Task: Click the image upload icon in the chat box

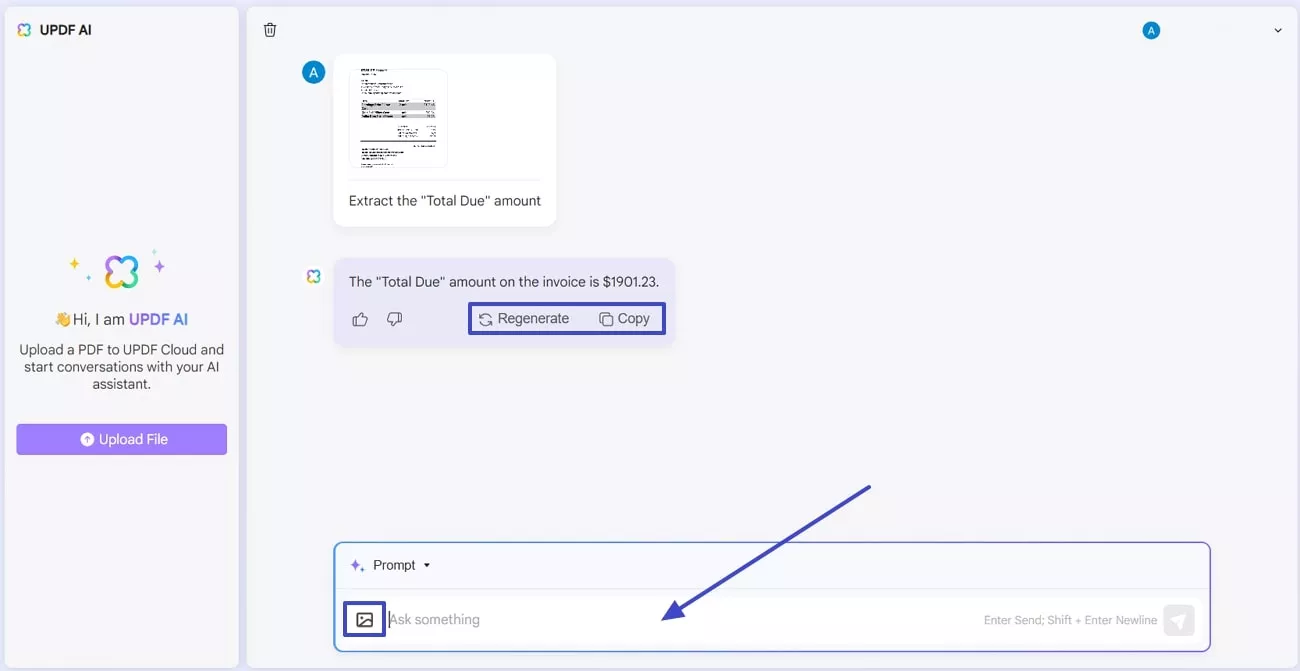Action: click(365, 620)
